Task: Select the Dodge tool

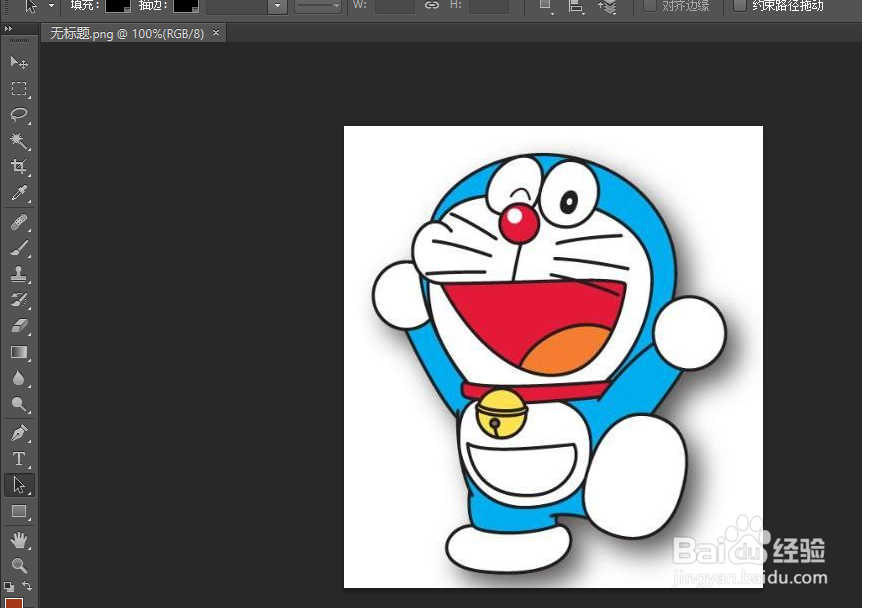Action: [19, 404]
